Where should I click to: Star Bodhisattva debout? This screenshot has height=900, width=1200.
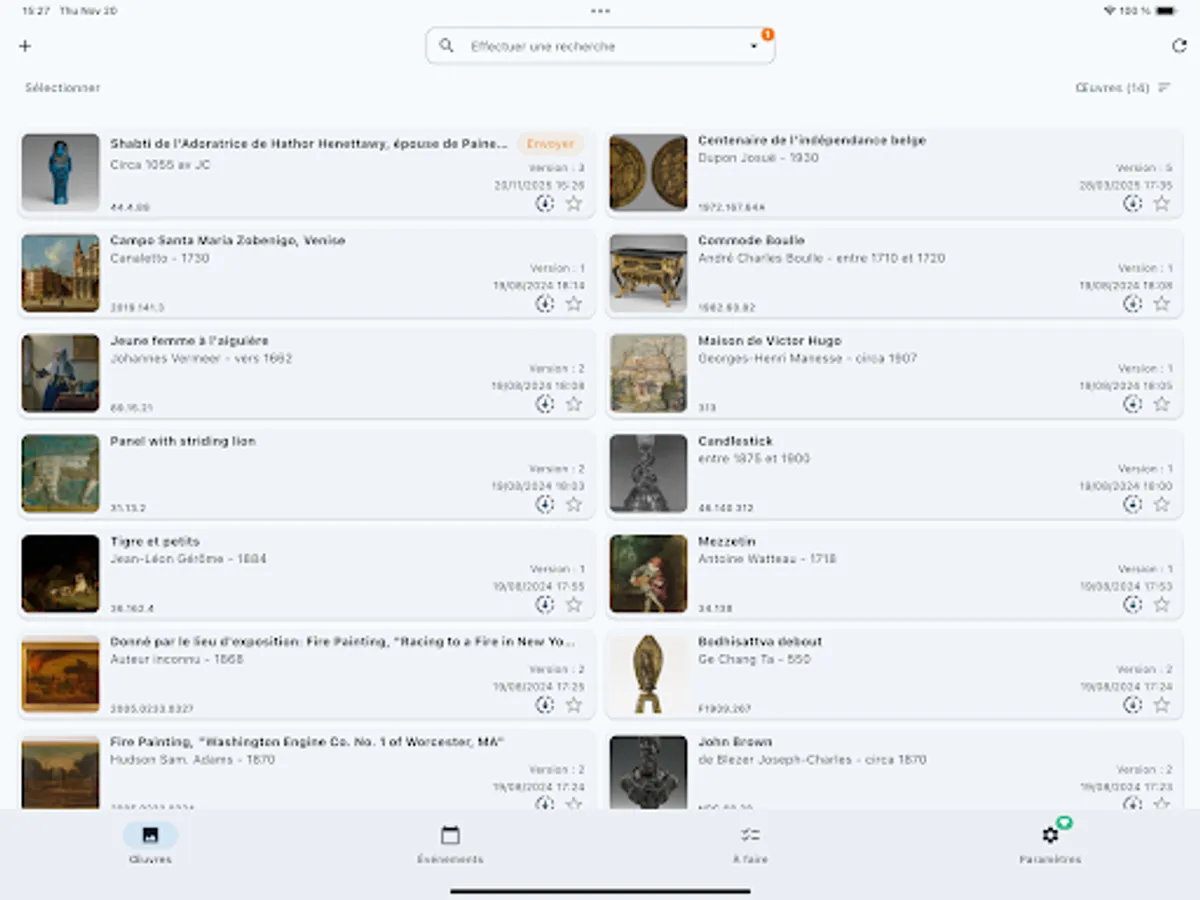1162,705
